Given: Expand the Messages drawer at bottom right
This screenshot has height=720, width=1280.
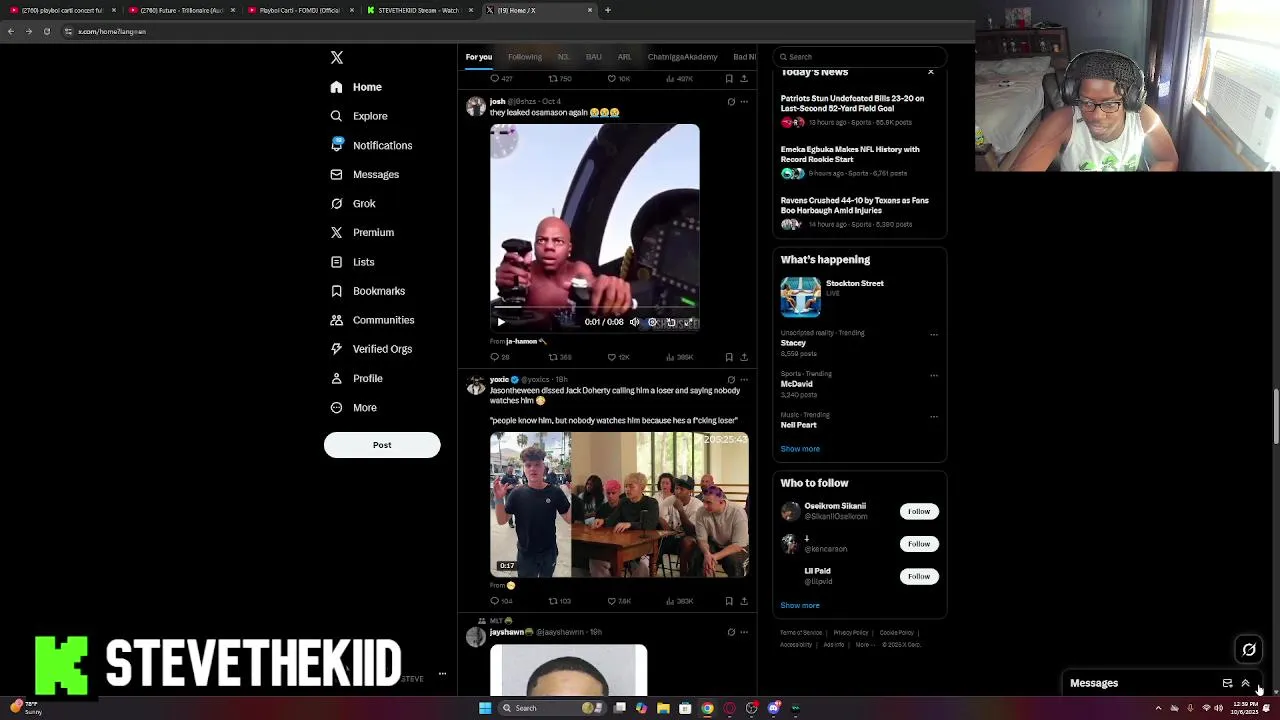Looking at the screenshot, I should (x=1246, y=683).
